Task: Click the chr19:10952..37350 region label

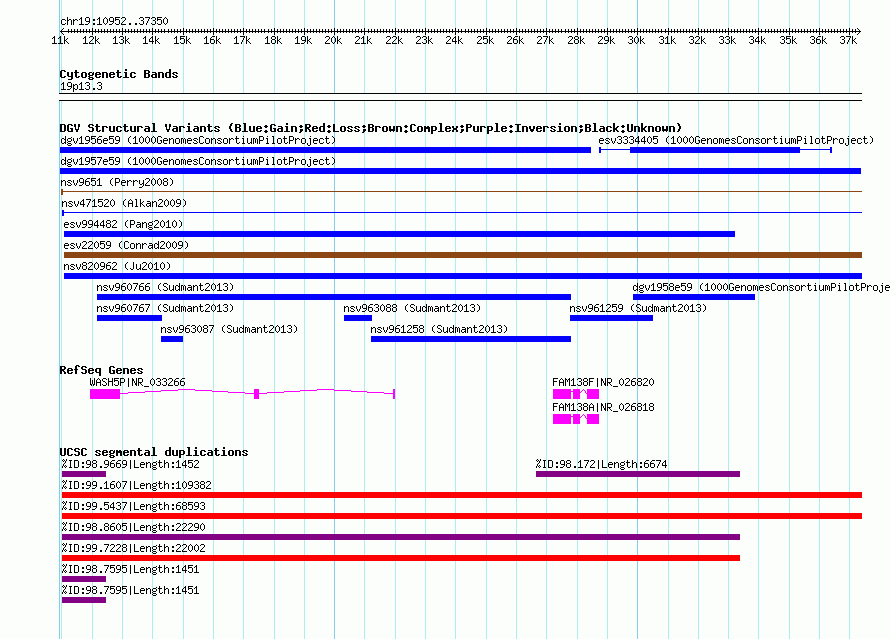Action: [114, 21]
